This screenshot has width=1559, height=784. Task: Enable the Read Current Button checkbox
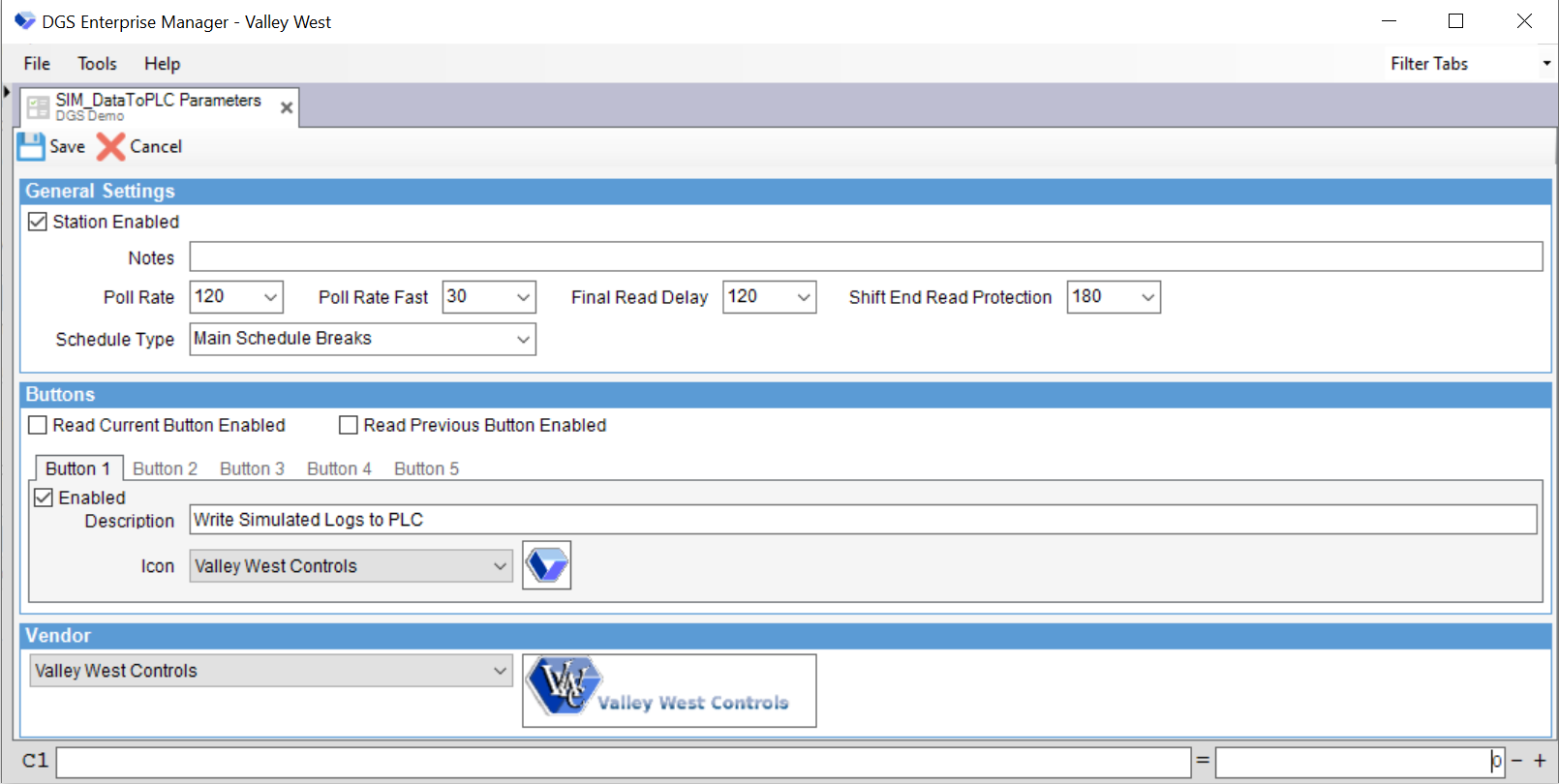tap(38, 425)
